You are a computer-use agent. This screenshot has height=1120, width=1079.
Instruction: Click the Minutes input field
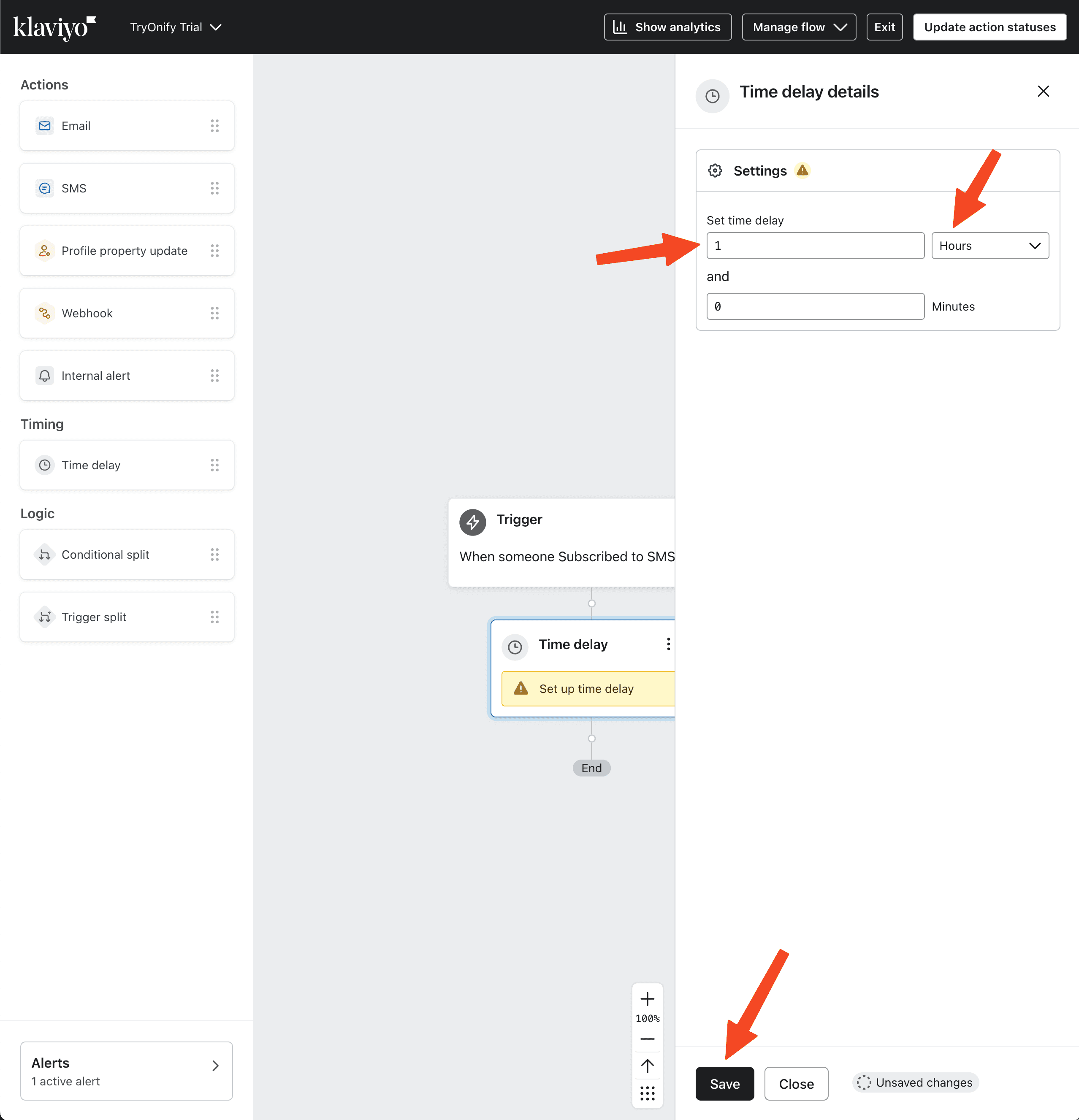pos(815,306)
